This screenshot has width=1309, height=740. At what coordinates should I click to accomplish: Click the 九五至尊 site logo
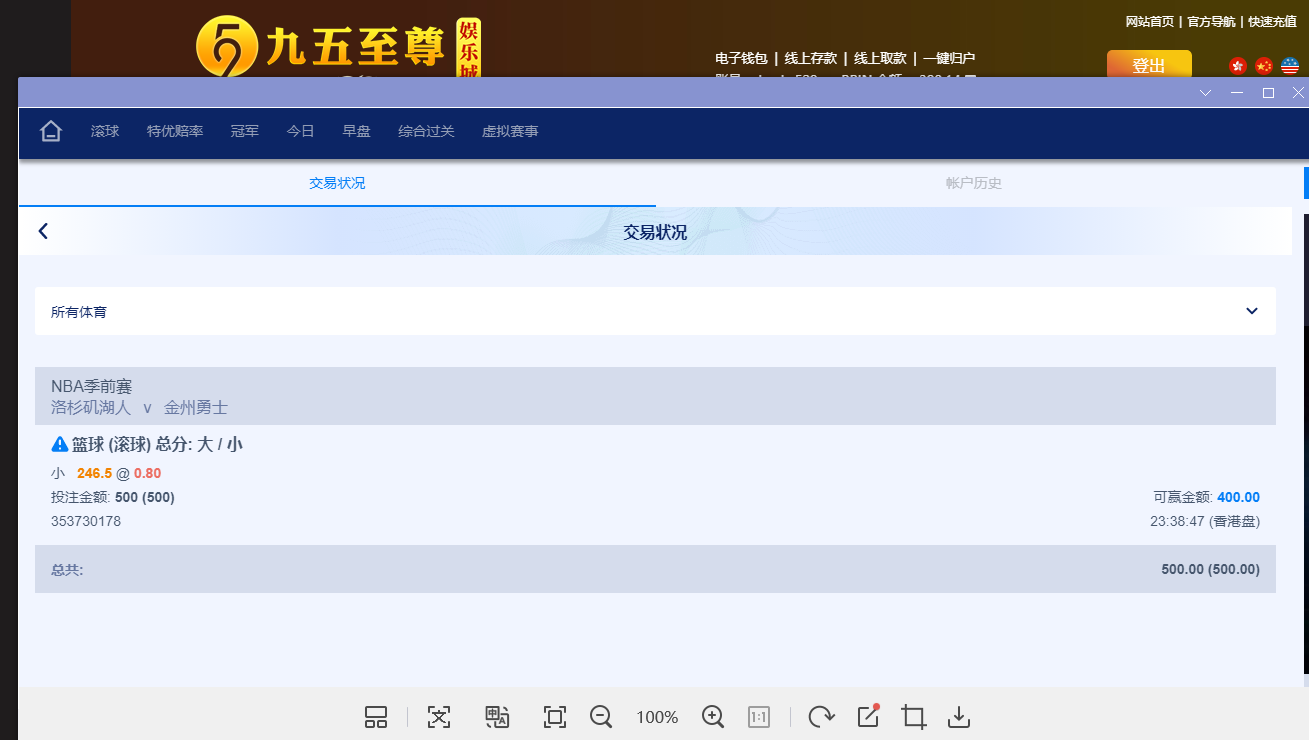338,46
